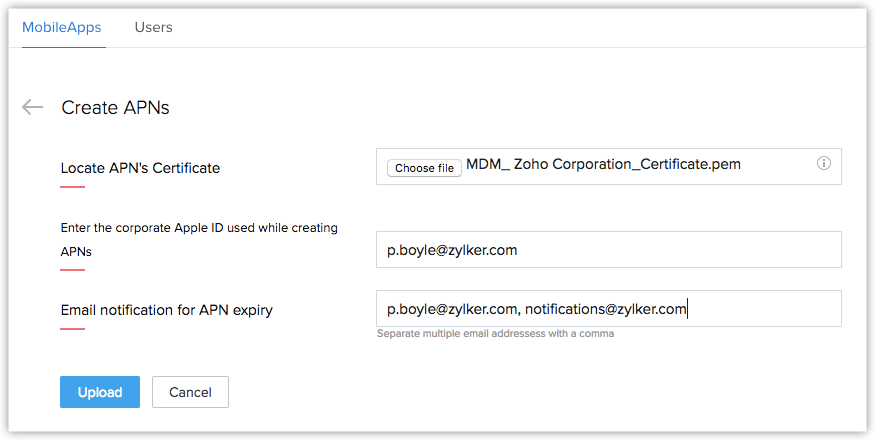Click the certificate info icon
This screenshot has width=875, height=440.
click(824, 164)
